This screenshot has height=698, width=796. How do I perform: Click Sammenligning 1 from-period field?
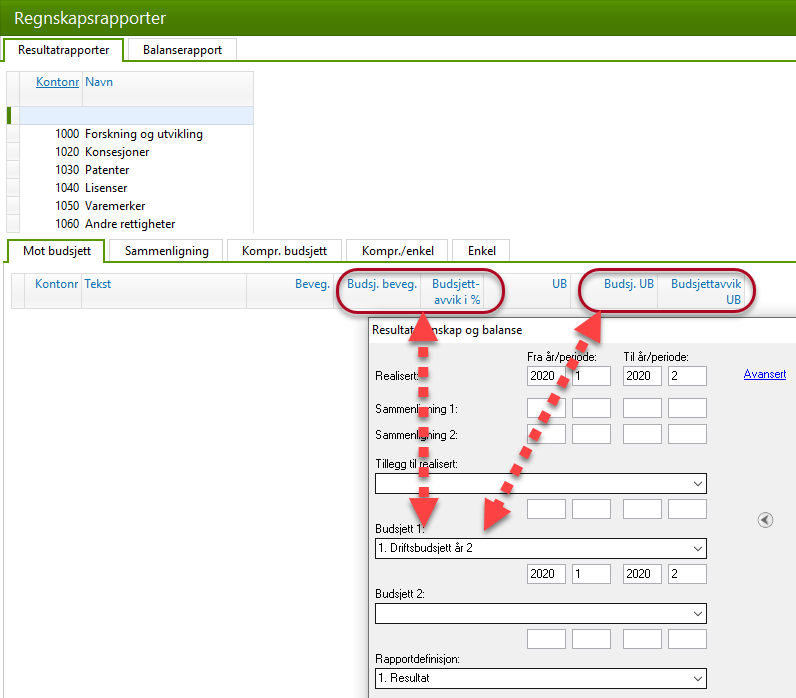coord(591,408)
